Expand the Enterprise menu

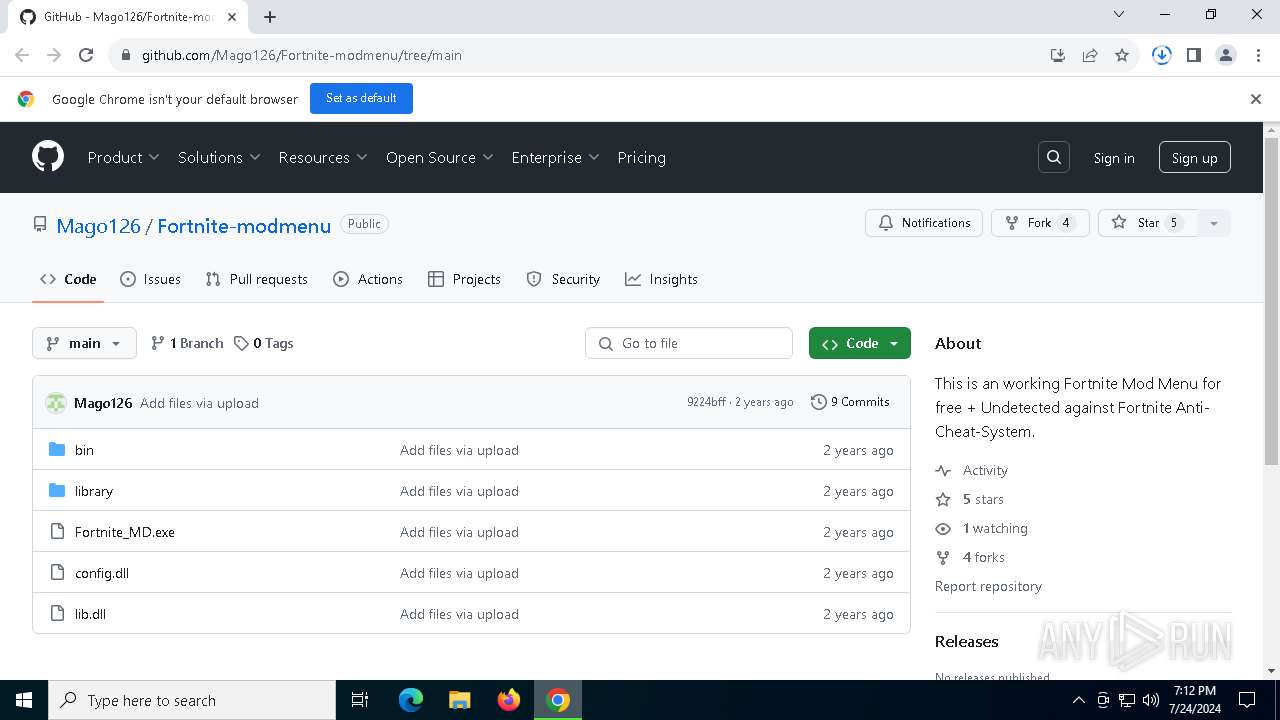coord(555,157)
